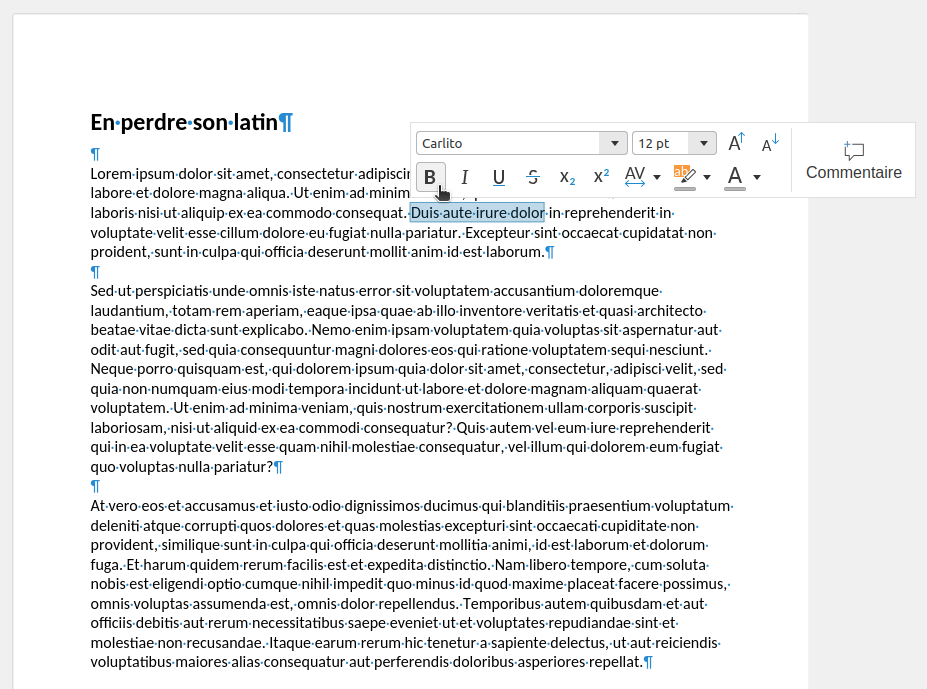Apply superscript formatting
Image resolution: width=927 pixels, height=689 pixels.
click(601, 177)
